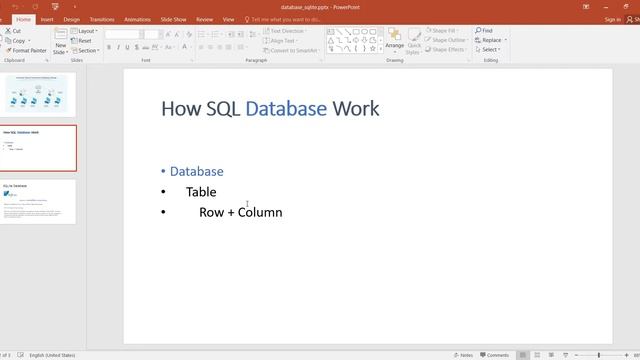Toggle the Comments pane
Viewport: 640px width, 360px height.
tap(494, 355)
